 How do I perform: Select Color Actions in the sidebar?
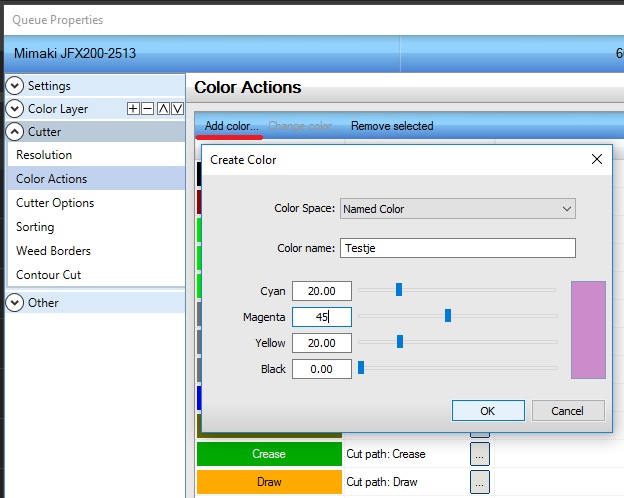click(x=96, y=179)
